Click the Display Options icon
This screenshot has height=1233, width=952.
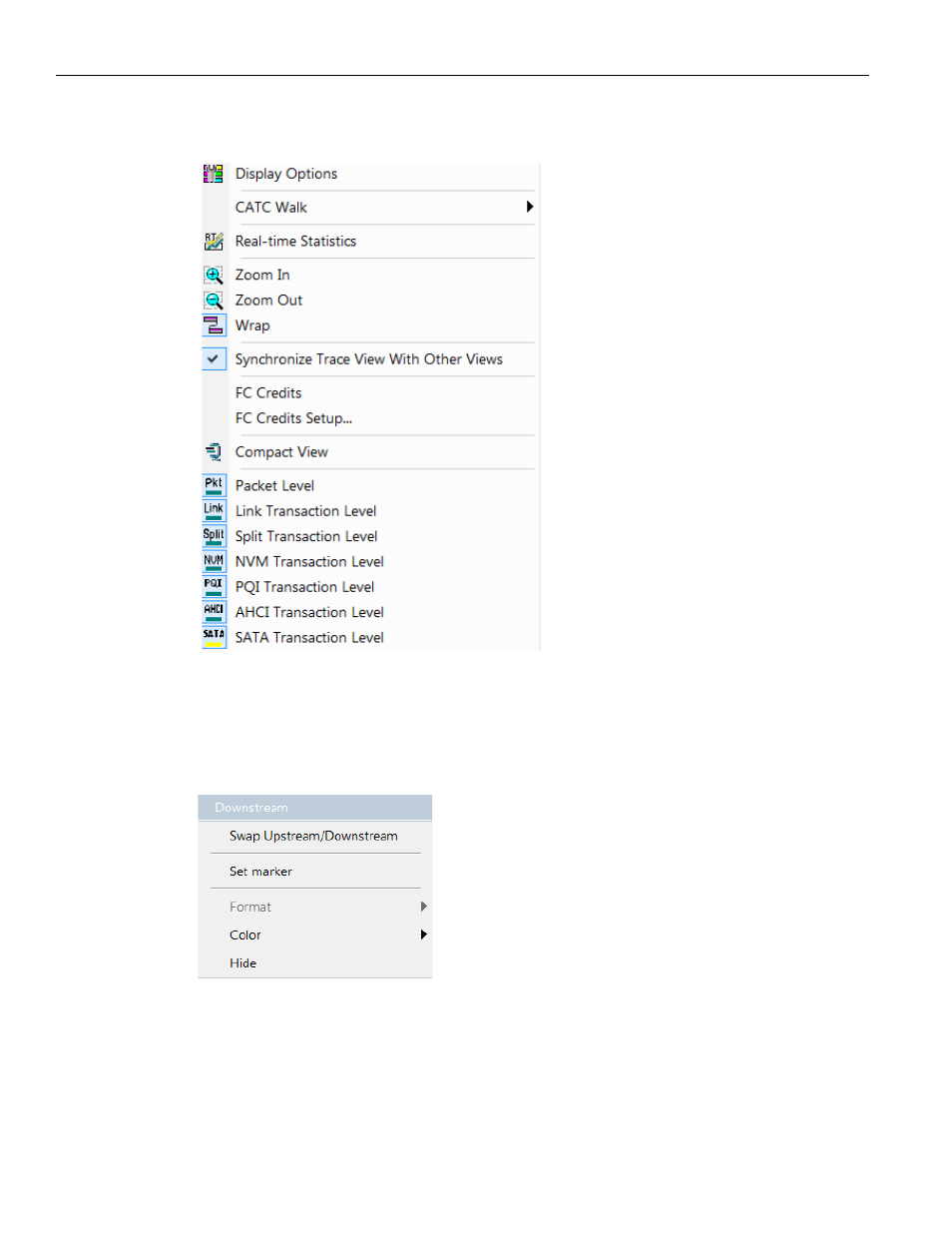pyautogui.click(x=214, y=174)
